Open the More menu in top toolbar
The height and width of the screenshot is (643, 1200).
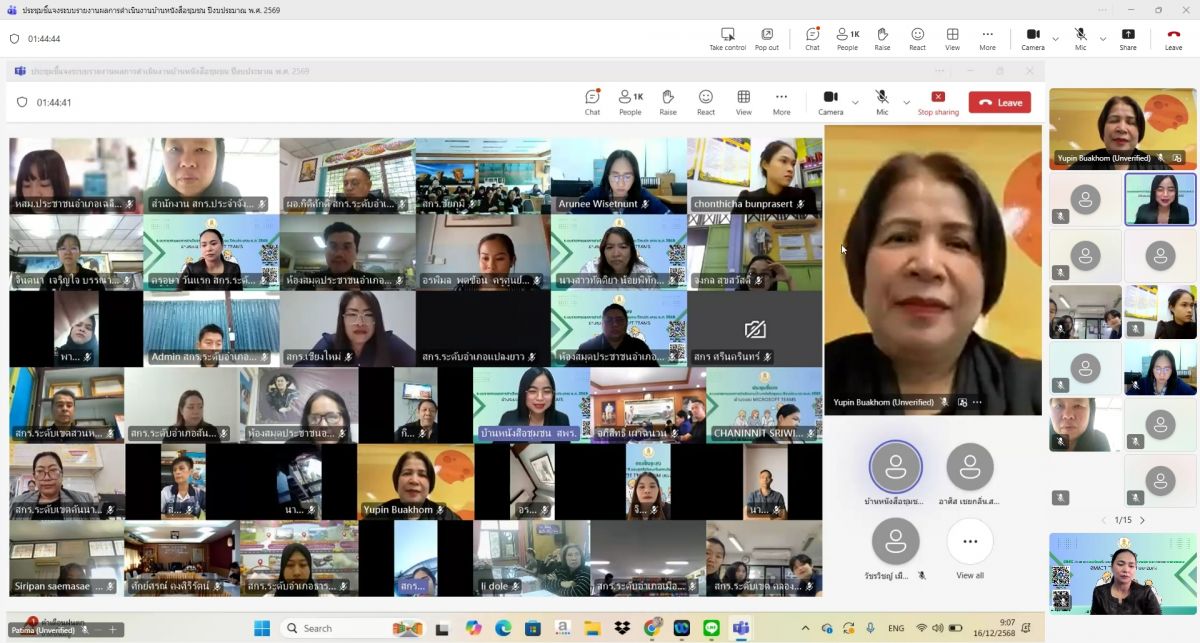coord(987,38)
